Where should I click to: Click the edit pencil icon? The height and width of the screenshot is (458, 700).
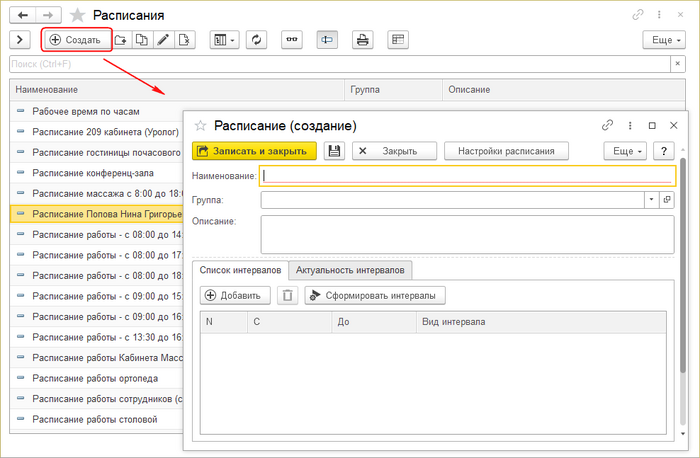point(162,40)
